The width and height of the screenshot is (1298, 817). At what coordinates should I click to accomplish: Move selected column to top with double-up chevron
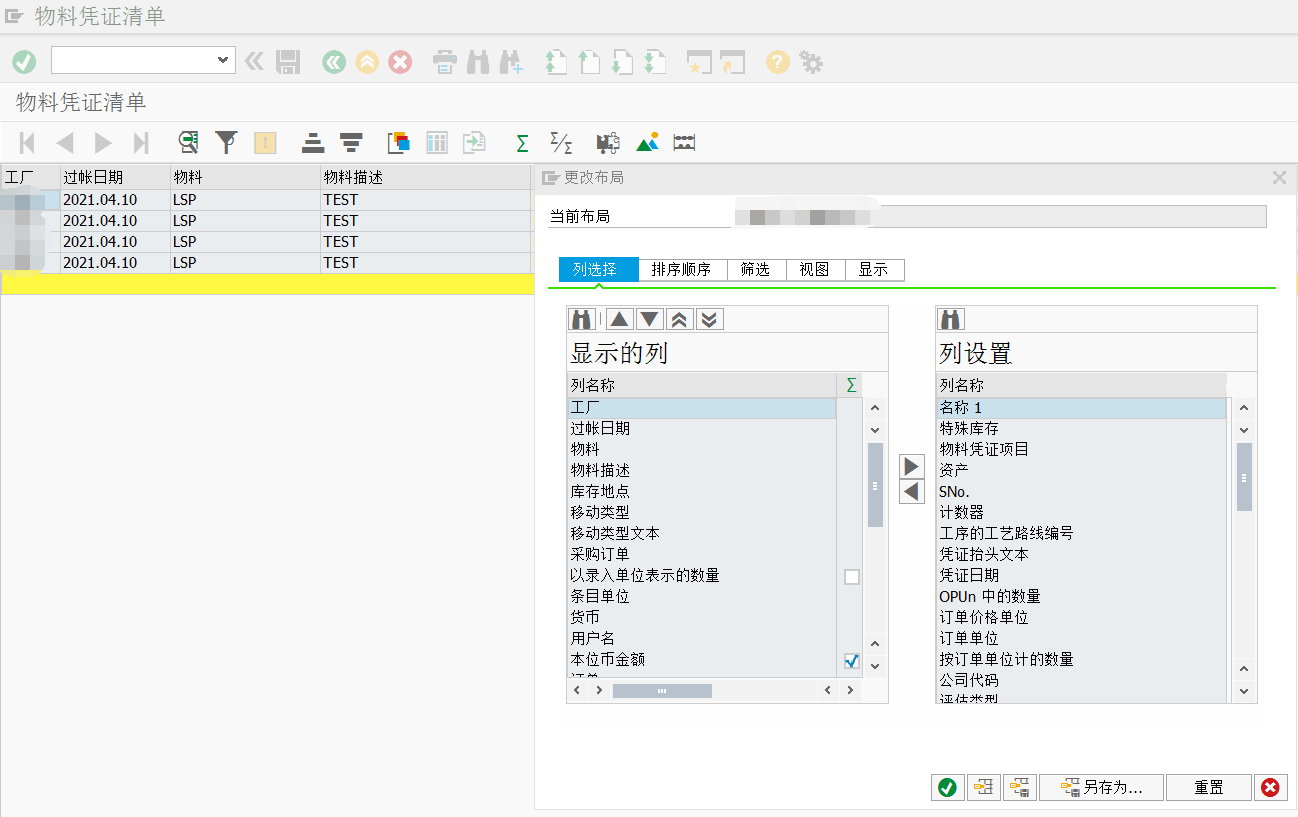pos(681,318)
